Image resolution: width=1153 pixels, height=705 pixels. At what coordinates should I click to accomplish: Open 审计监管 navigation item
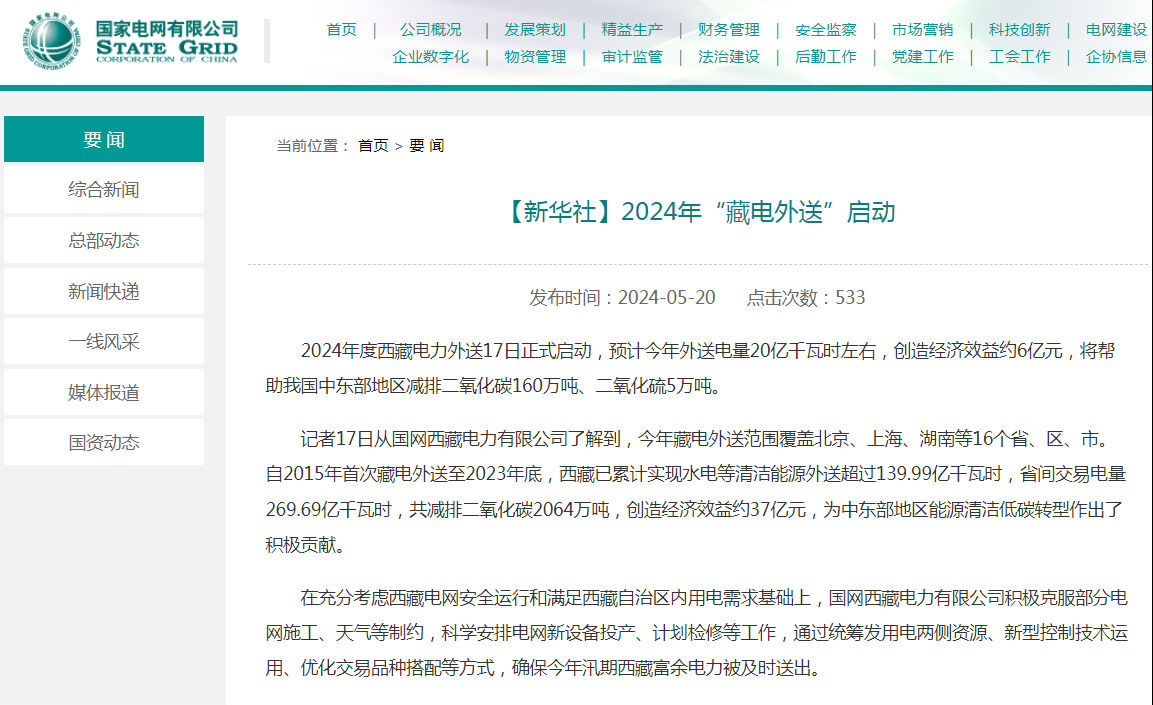click(632, 57)
